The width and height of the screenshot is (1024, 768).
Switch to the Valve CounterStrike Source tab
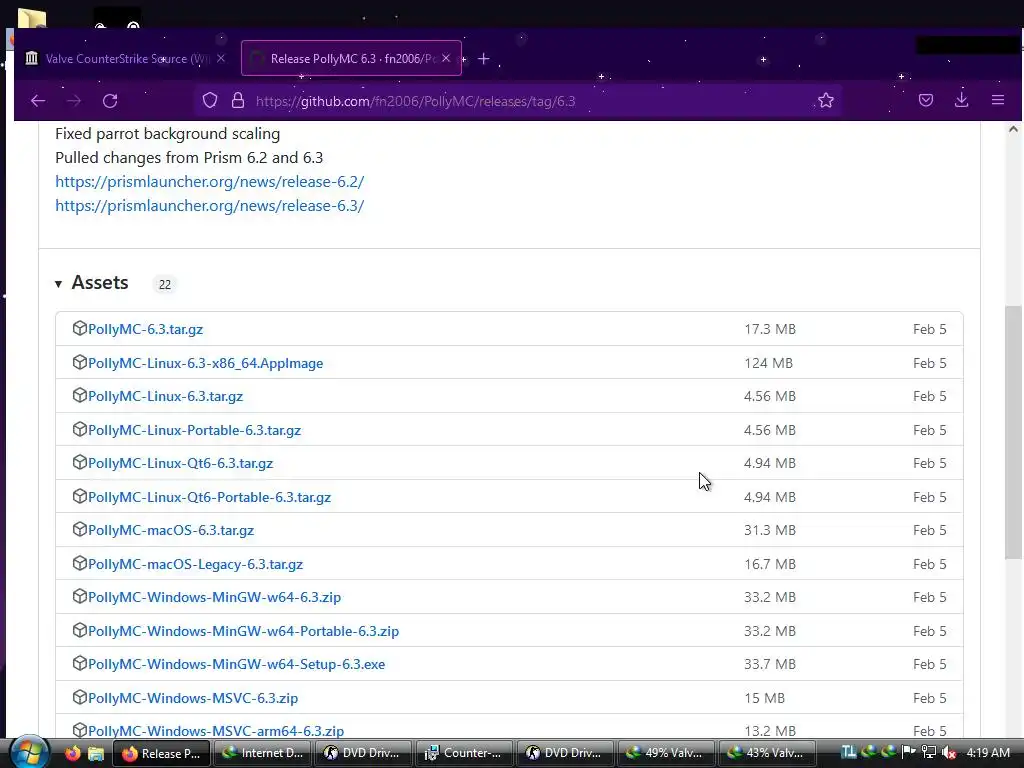pyautogui.click(x=124, y=58)
